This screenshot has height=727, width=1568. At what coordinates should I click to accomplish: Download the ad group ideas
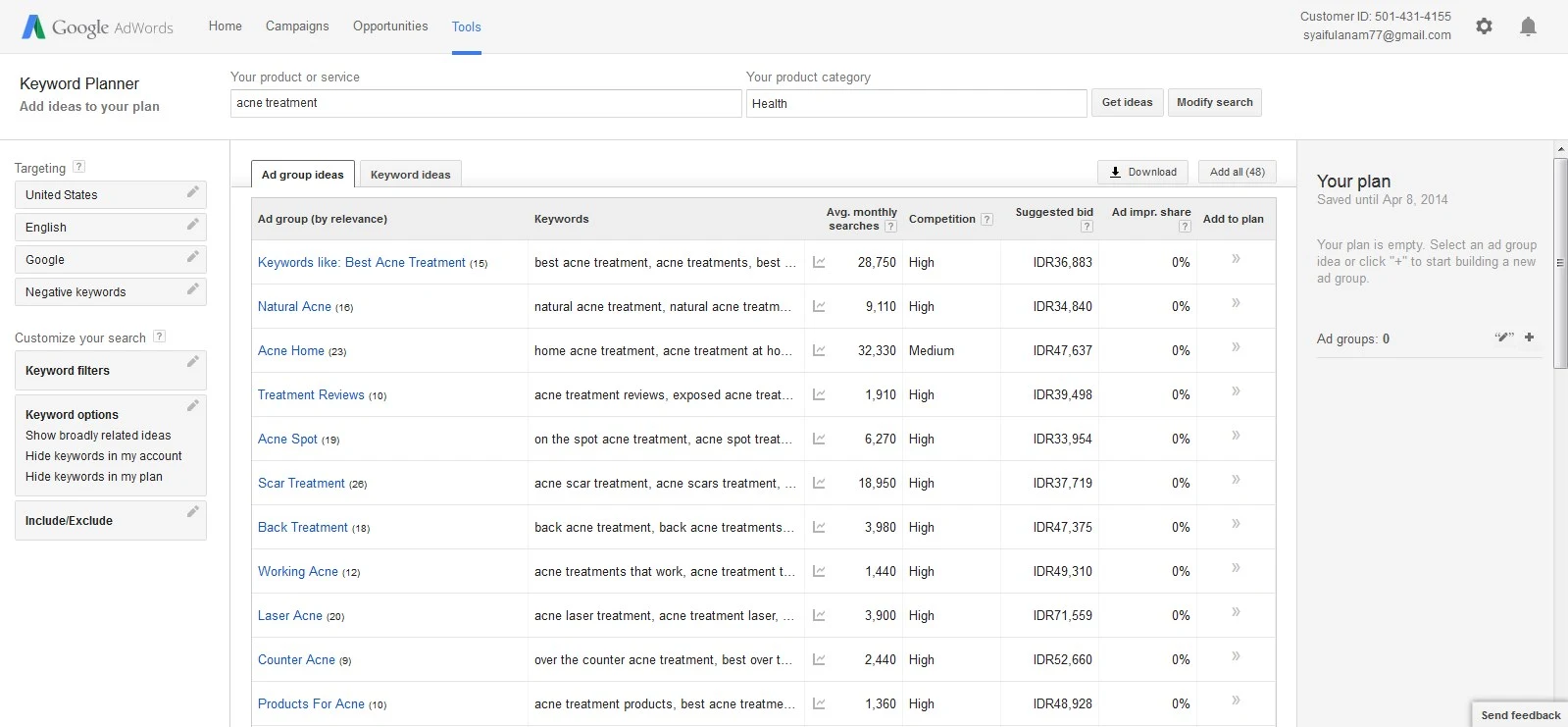pyautogui.click(x=1143, y=172)
